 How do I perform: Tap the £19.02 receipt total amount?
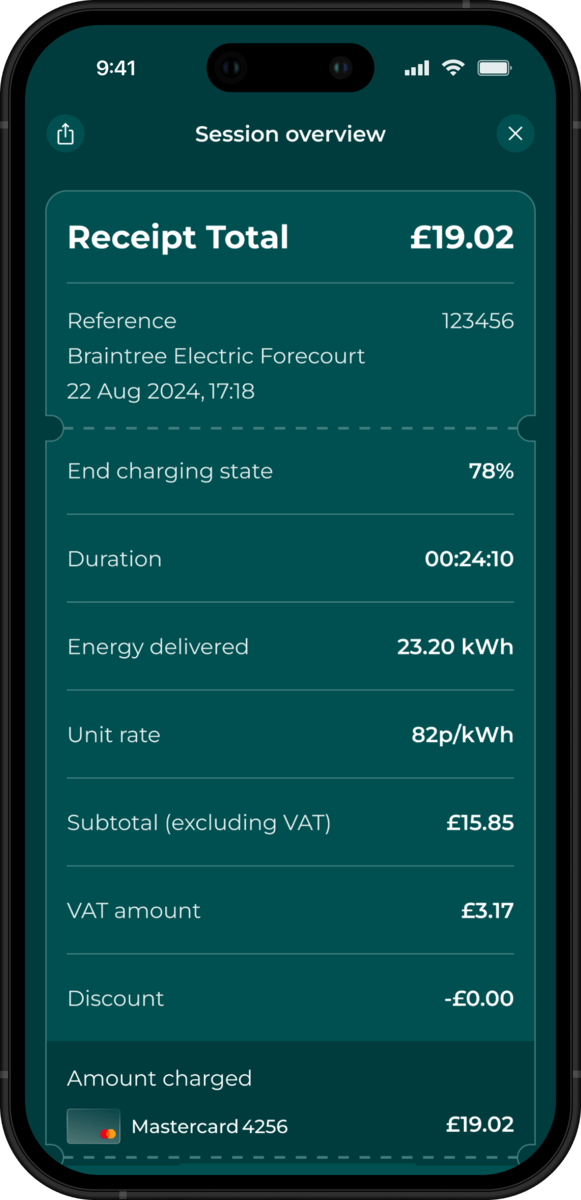462,238
